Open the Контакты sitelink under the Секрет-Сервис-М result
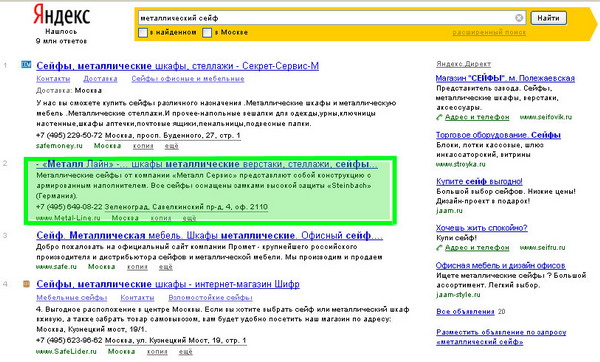600x362 pixels. (53, 79)
